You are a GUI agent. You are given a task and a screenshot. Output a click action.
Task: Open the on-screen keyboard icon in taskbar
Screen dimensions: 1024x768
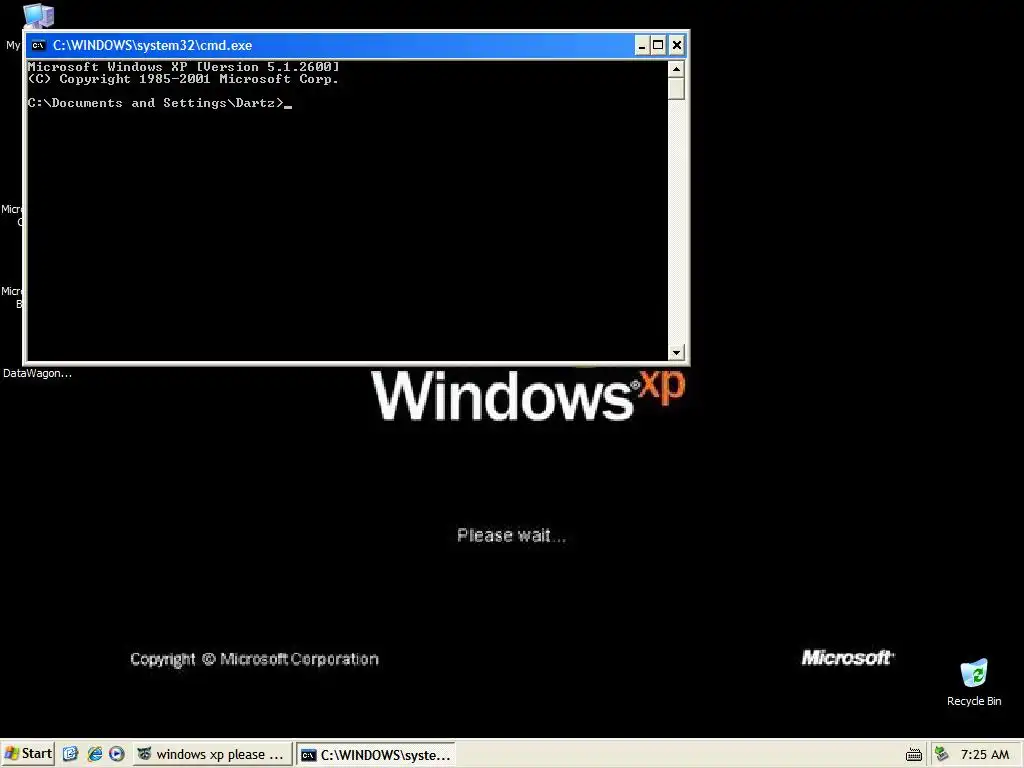coord(914,755)
